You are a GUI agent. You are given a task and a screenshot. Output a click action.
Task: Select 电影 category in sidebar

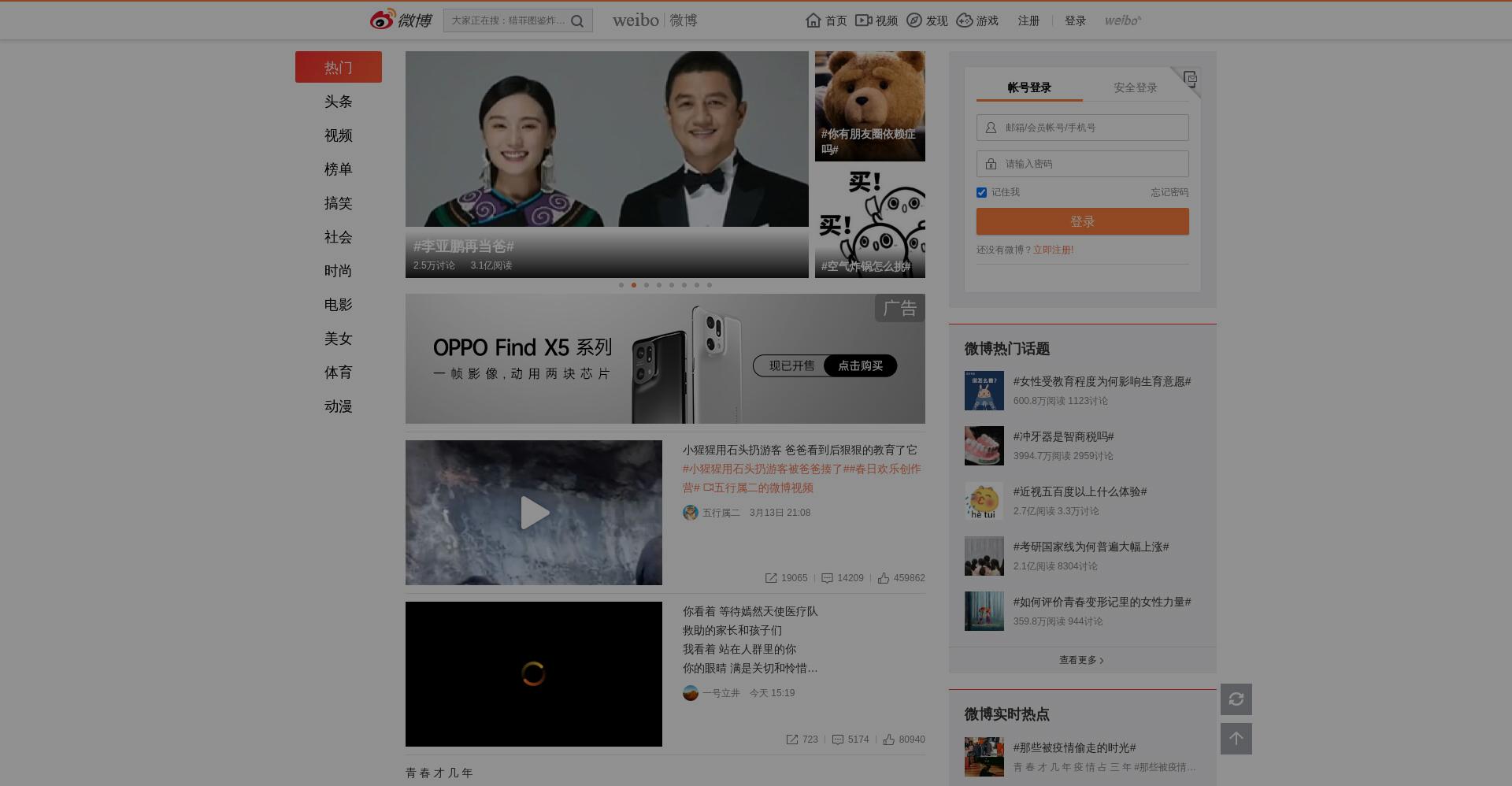click(x=339, y=305)
